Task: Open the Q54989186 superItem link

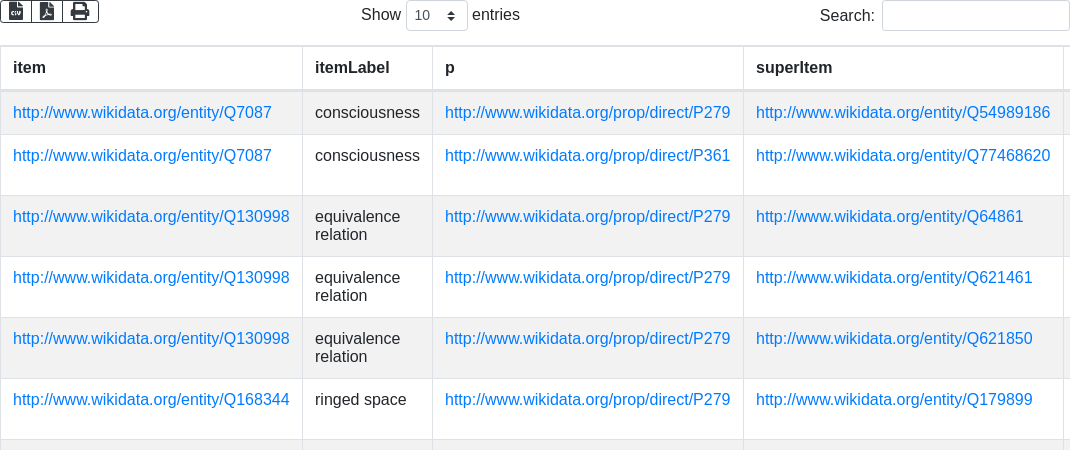Action: click(x=902, y=113)
